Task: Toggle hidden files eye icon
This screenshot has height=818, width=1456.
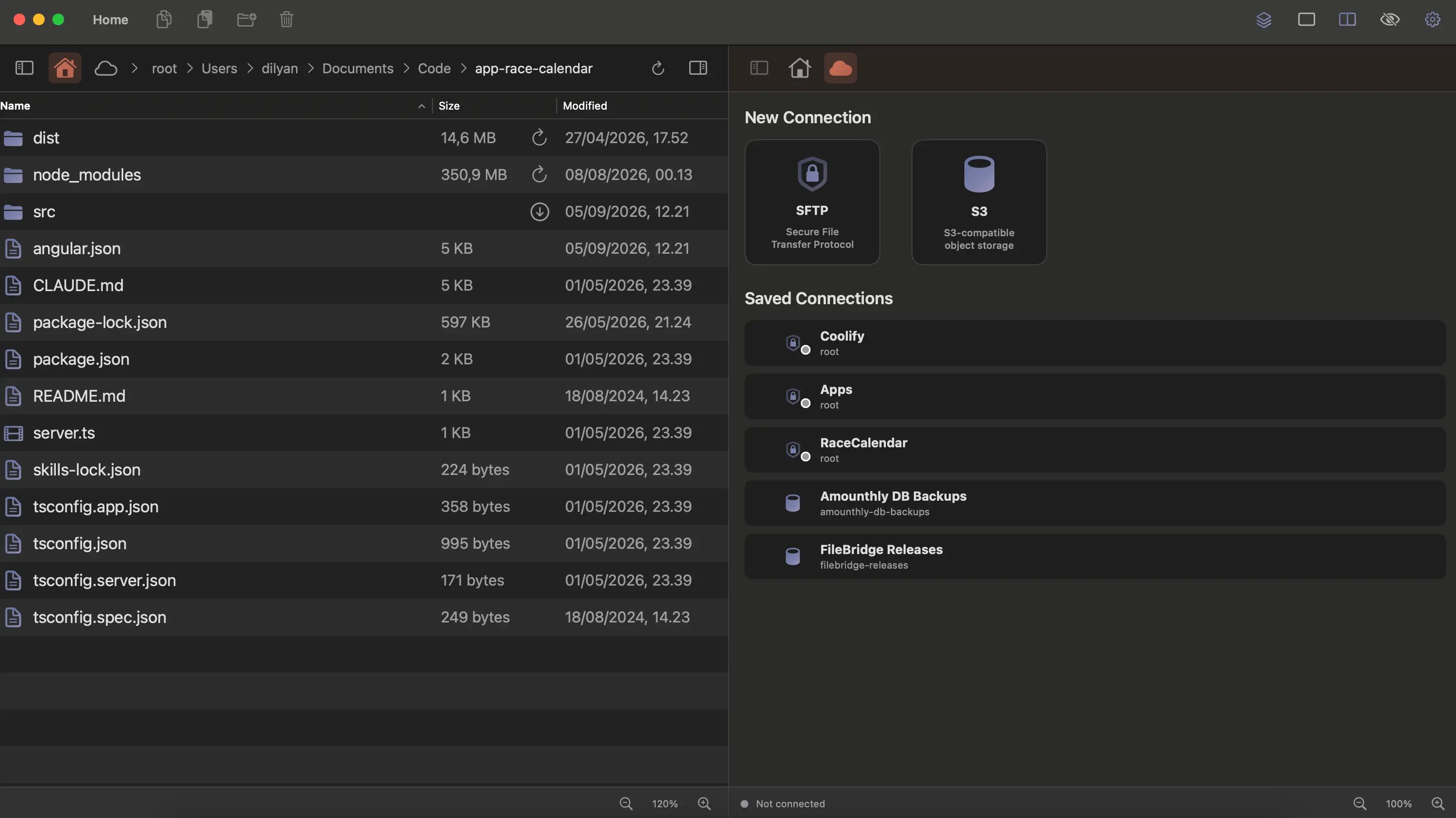Action: tap(1390, 20)
